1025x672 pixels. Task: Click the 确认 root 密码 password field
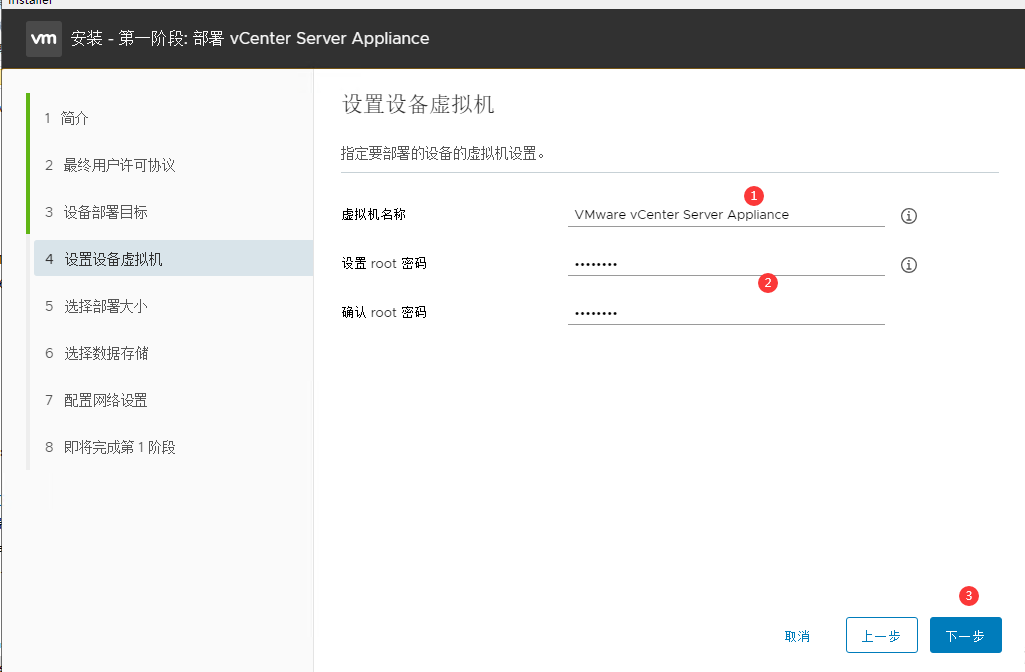(725, 313)
